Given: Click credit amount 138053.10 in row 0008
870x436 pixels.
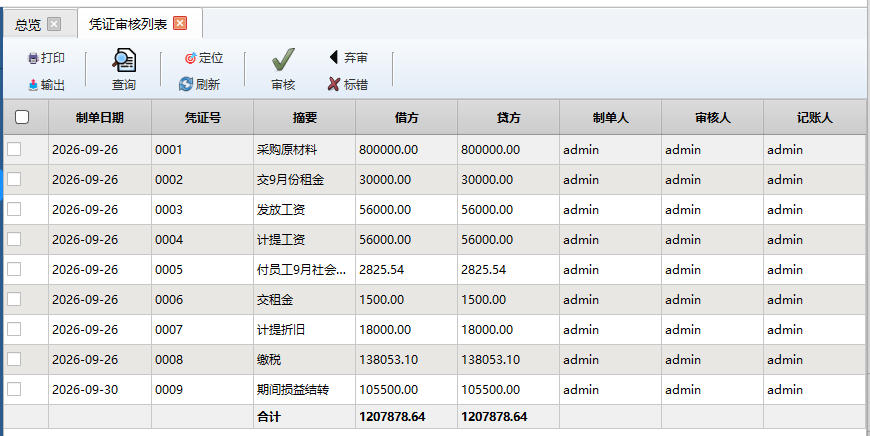Looking at the screenshot, I should click(509, 359).
